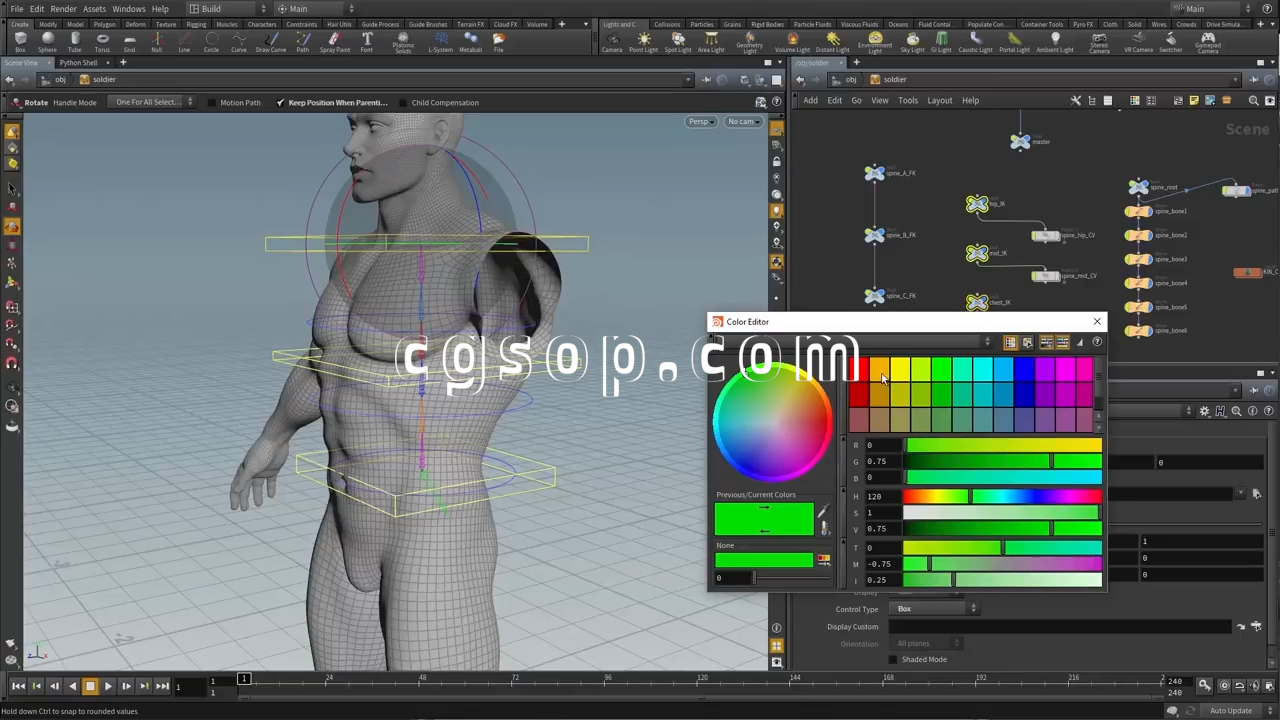Viewport: 1280px width, 720px height.
Task: Select the master node in network
Action: click(1020, 142)
